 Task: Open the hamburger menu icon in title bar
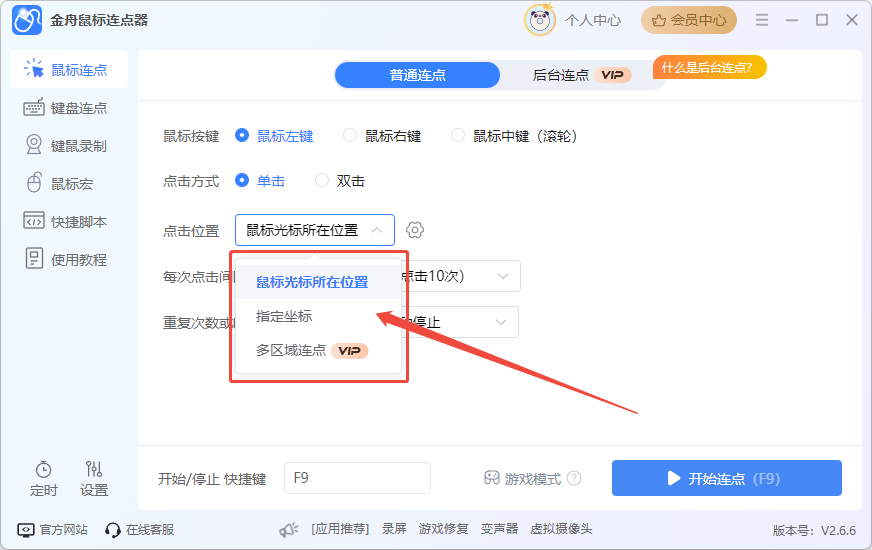[x=762, y=20]
